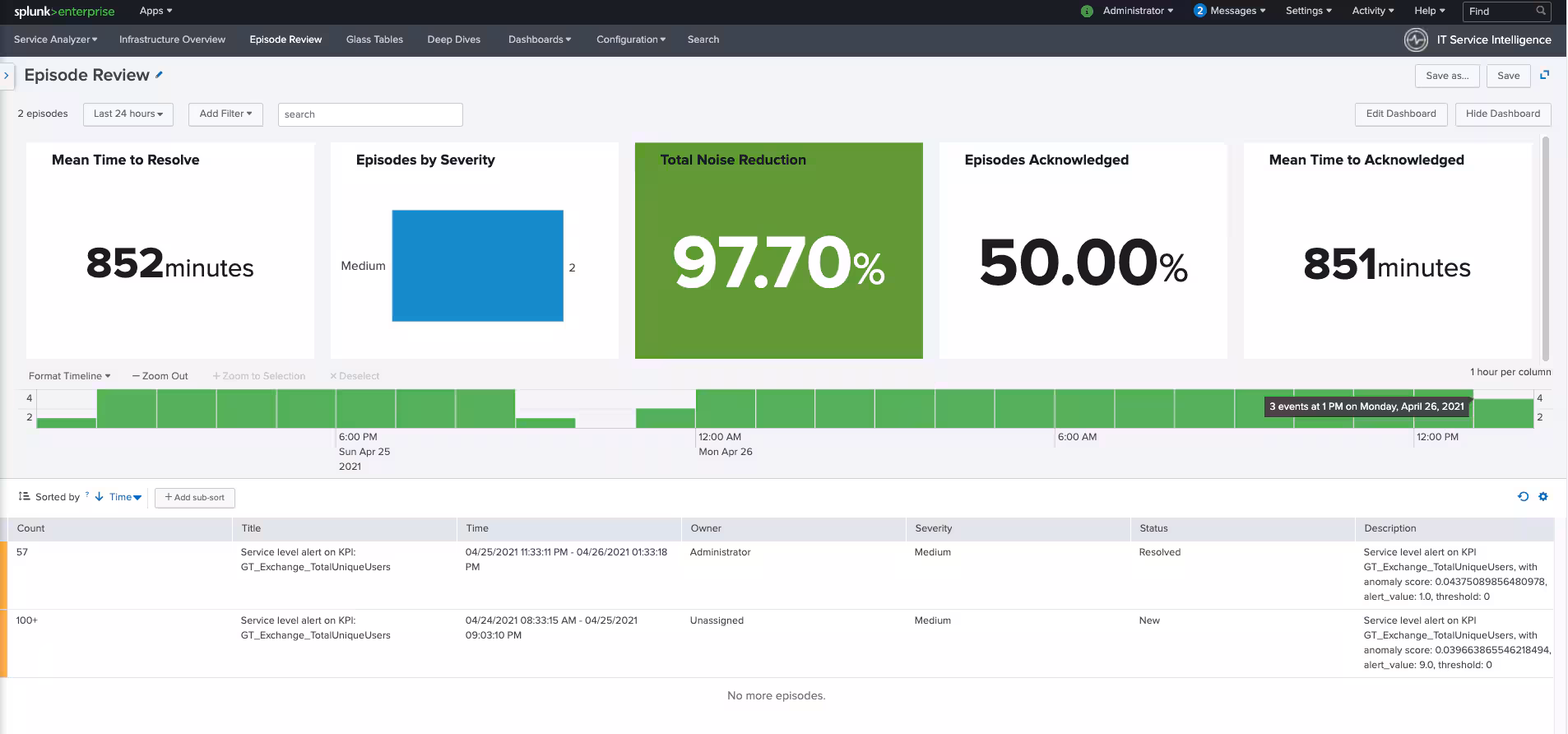This screenshot has width=1568, height=734.
Task: Click the refresh episodes icon
Action: (x=1523, y=496)
